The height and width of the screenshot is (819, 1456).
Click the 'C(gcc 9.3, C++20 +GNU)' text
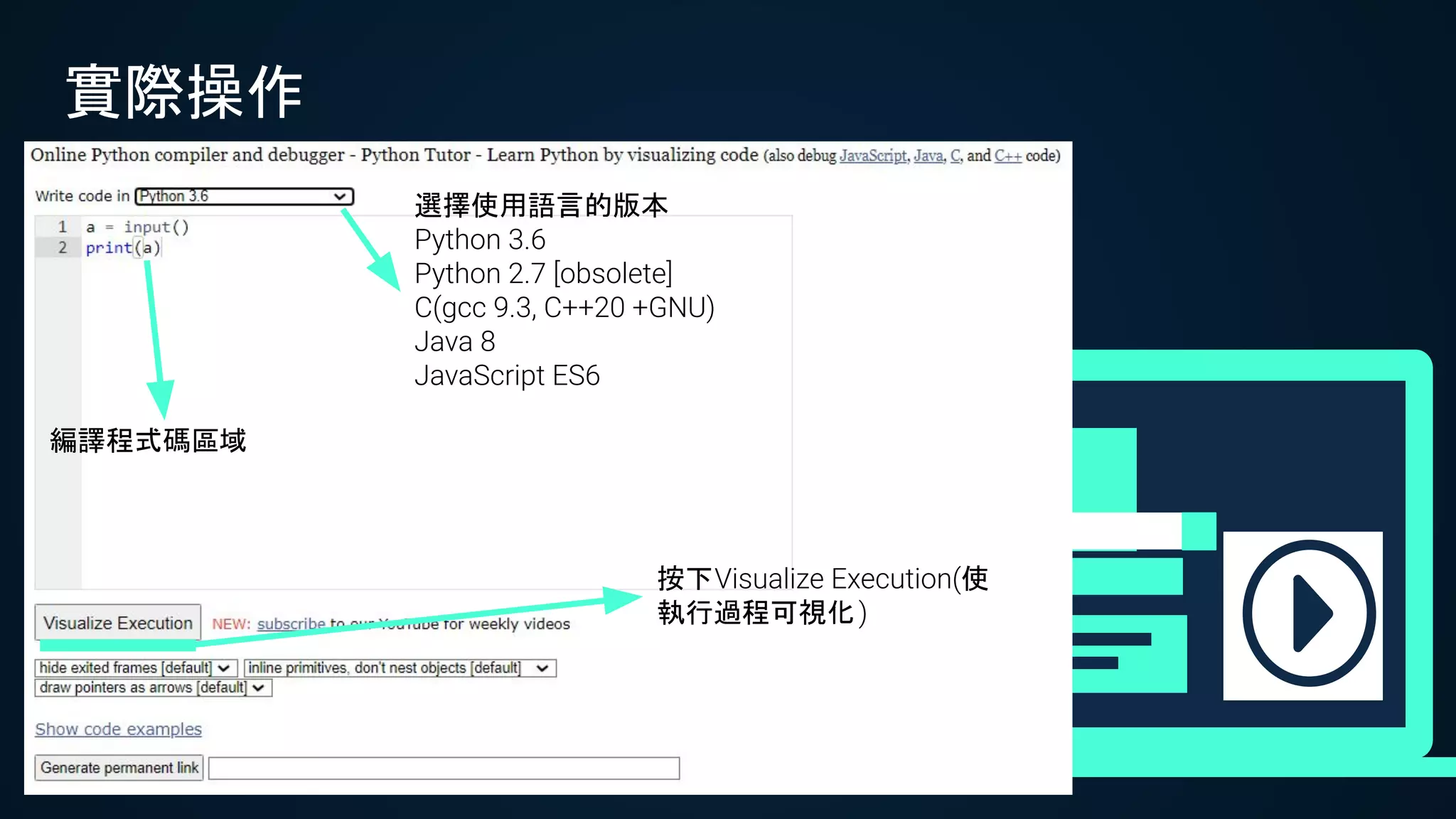point(564,308)
